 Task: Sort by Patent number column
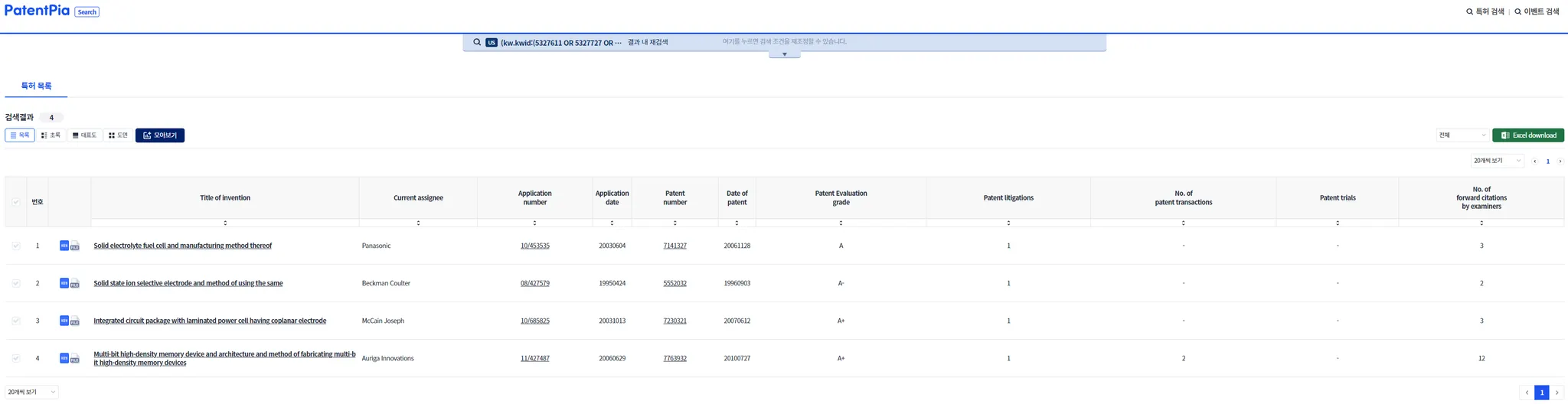(675, 223)
